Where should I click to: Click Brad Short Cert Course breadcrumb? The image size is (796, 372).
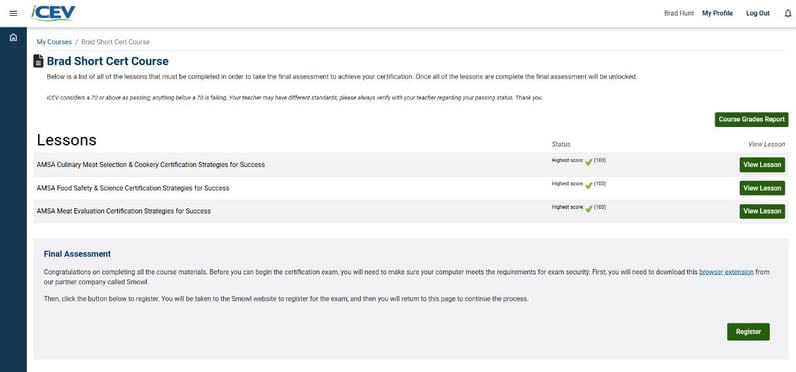coord(115,42)
